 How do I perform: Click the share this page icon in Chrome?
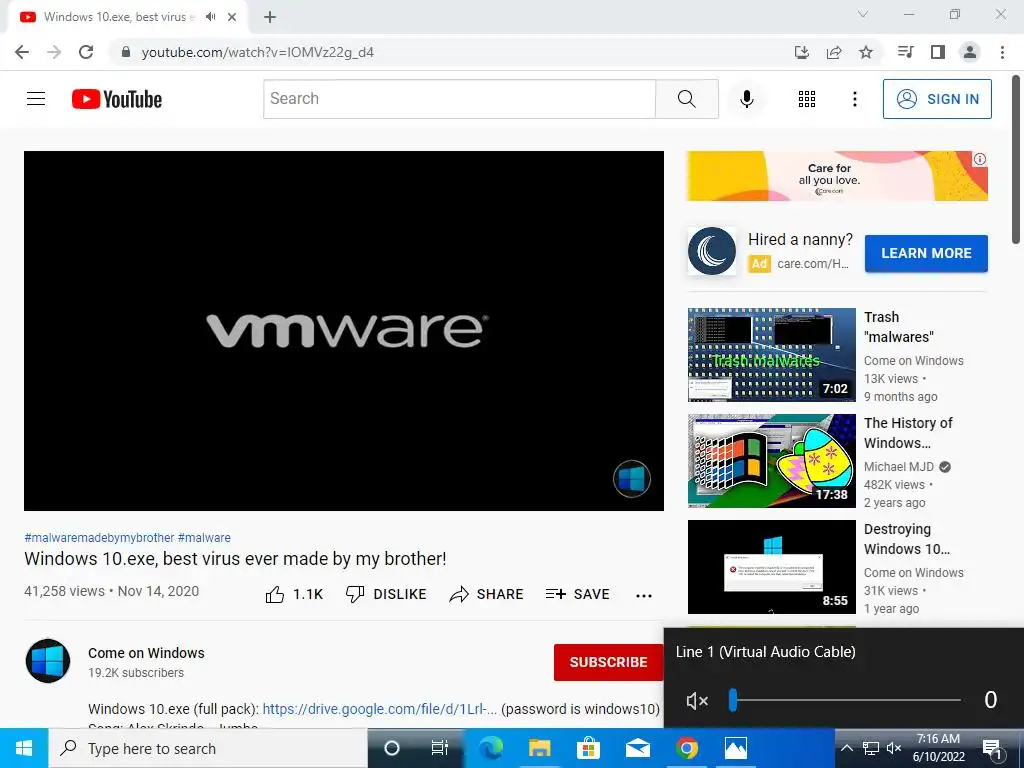834,52
